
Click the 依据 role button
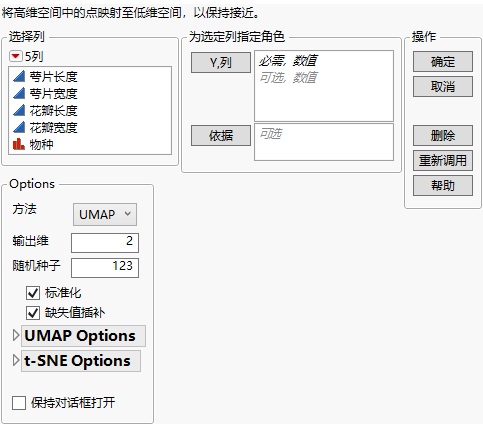click(x=221, y=135)
